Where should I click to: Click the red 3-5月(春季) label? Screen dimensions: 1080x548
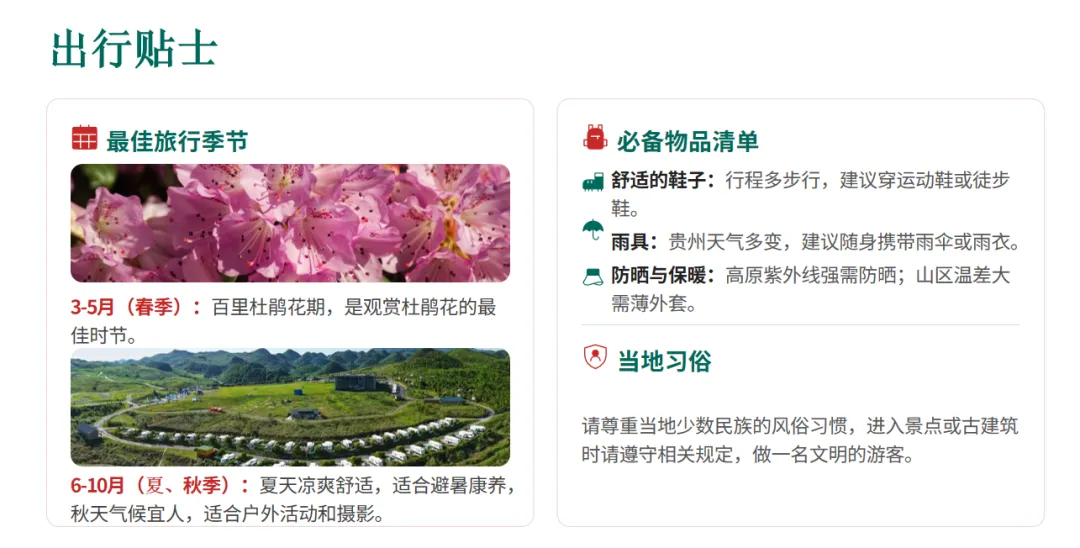136,307
